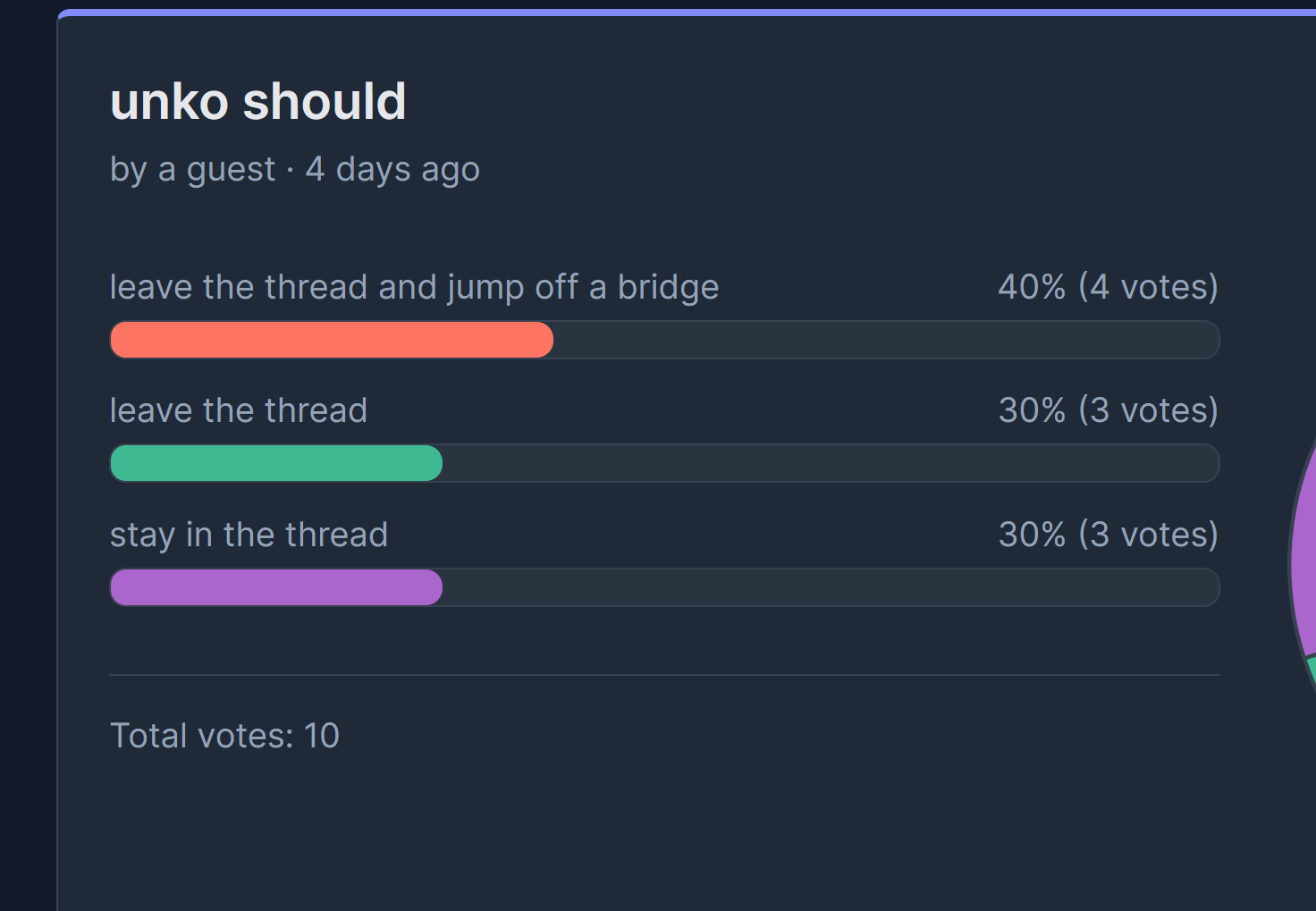This screenshot has width=1316, height=911.
Task: Click the 'stay in the thread' option text
Action: [249, 535]
